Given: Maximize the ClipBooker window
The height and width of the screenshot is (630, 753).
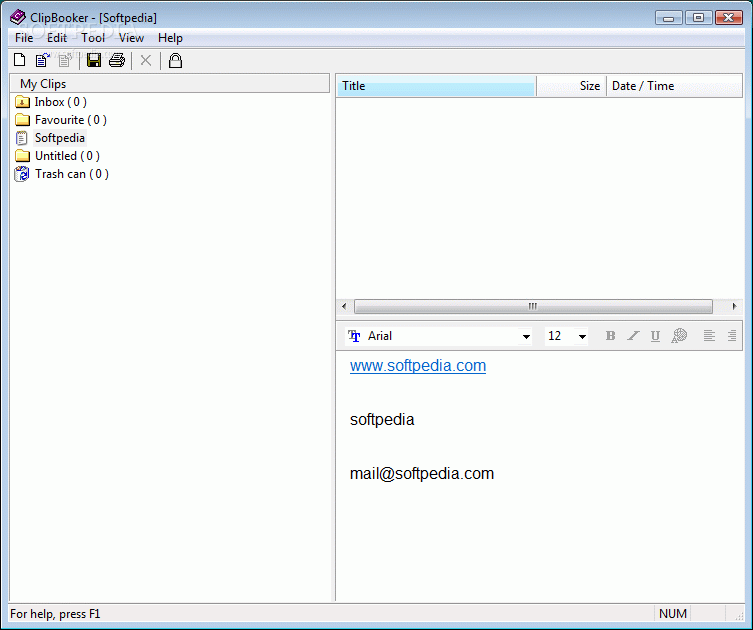Looking at the screenshot, I should point(698,18).
